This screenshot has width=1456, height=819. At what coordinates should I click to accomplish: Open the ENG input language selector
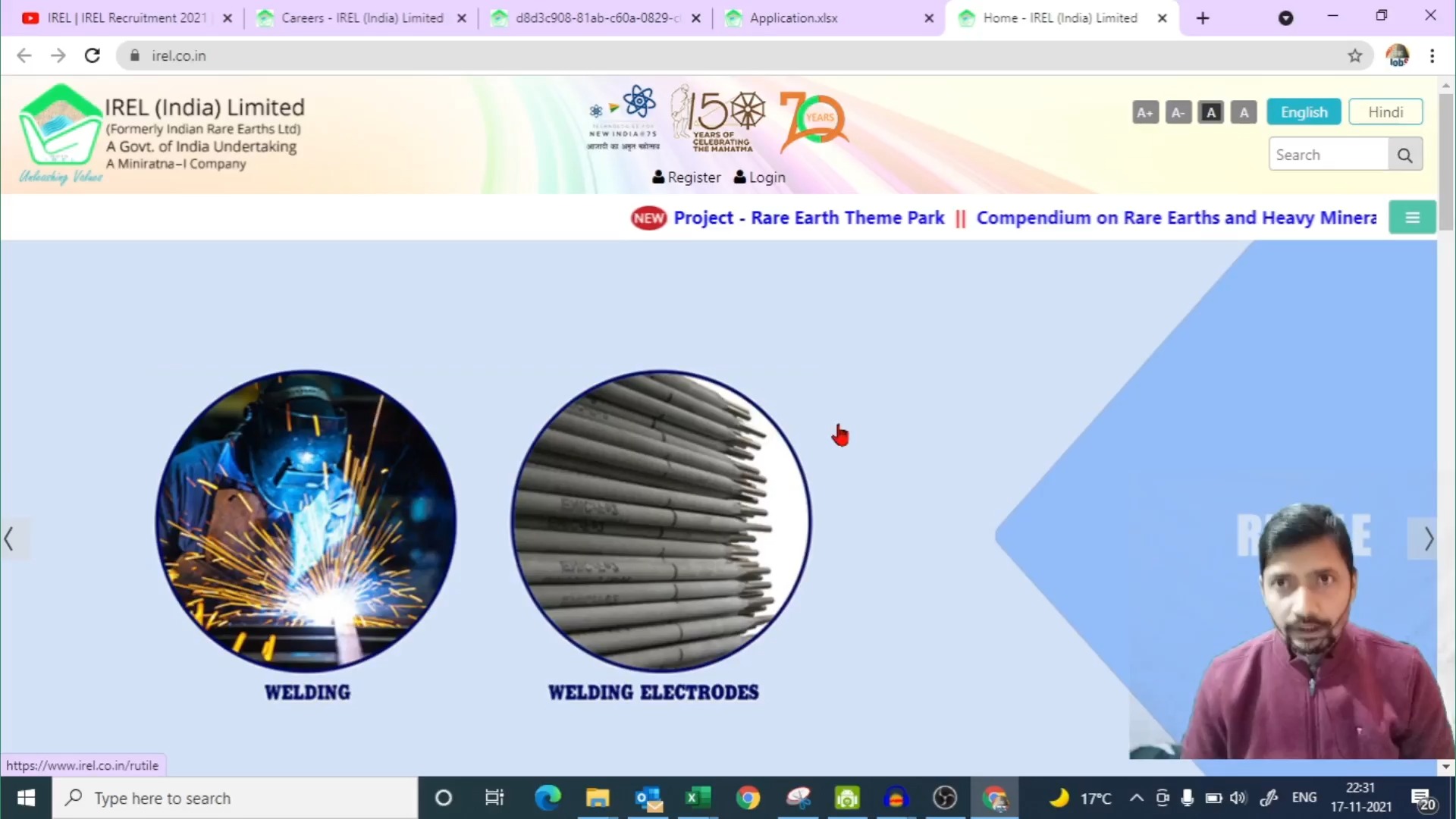pos(1304,798)
